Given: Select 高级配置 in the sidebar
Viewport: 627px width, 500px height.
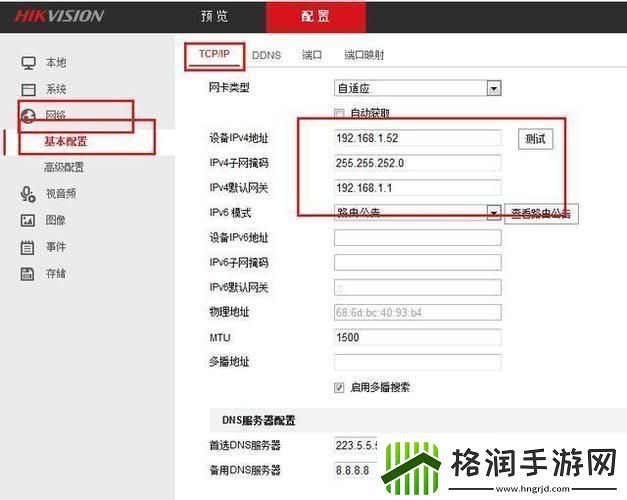Looking at the screenshot, I should 64,167.
